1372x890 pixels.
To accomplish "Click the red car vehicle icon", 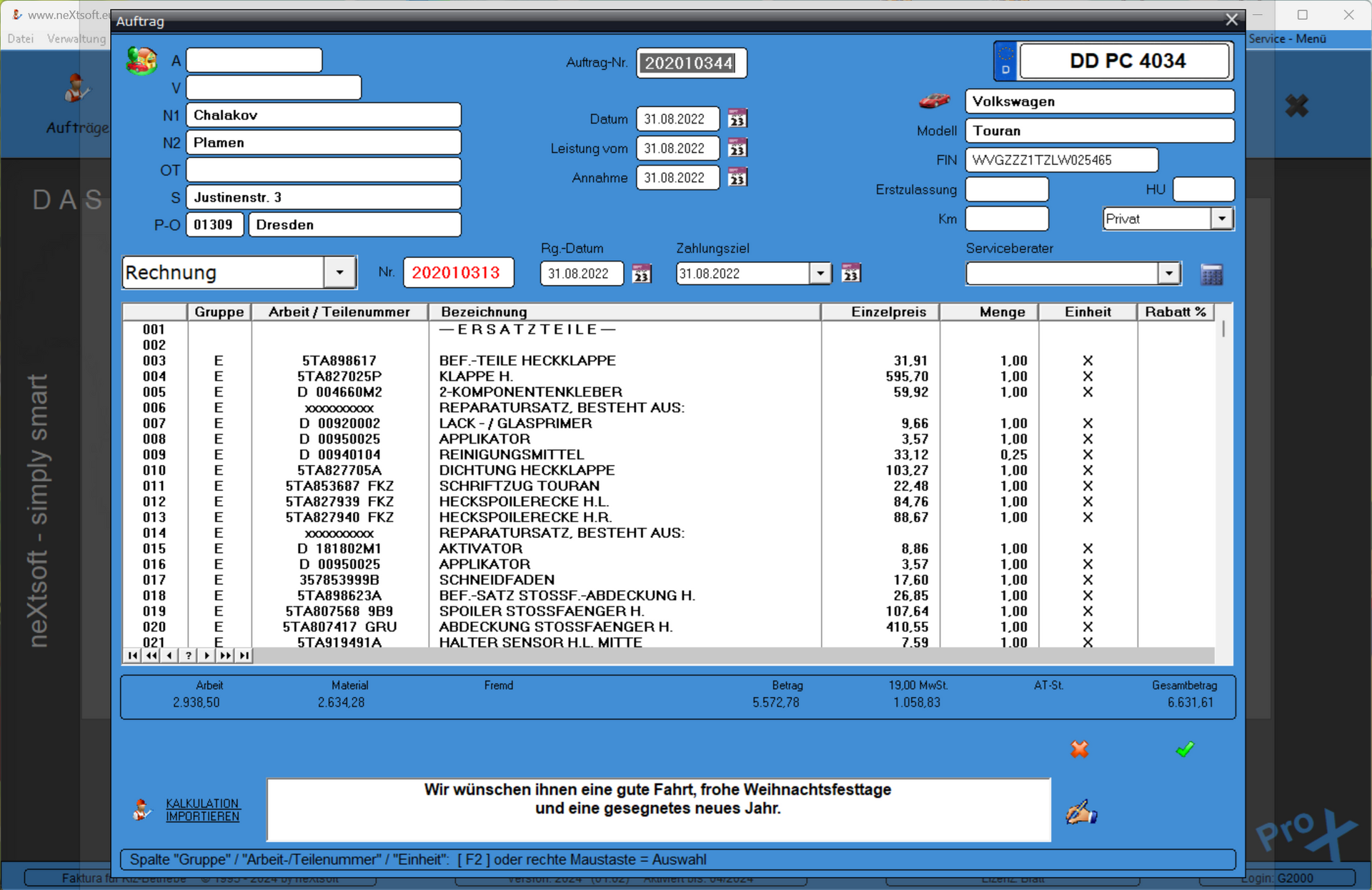I will [x=934, y=101].
